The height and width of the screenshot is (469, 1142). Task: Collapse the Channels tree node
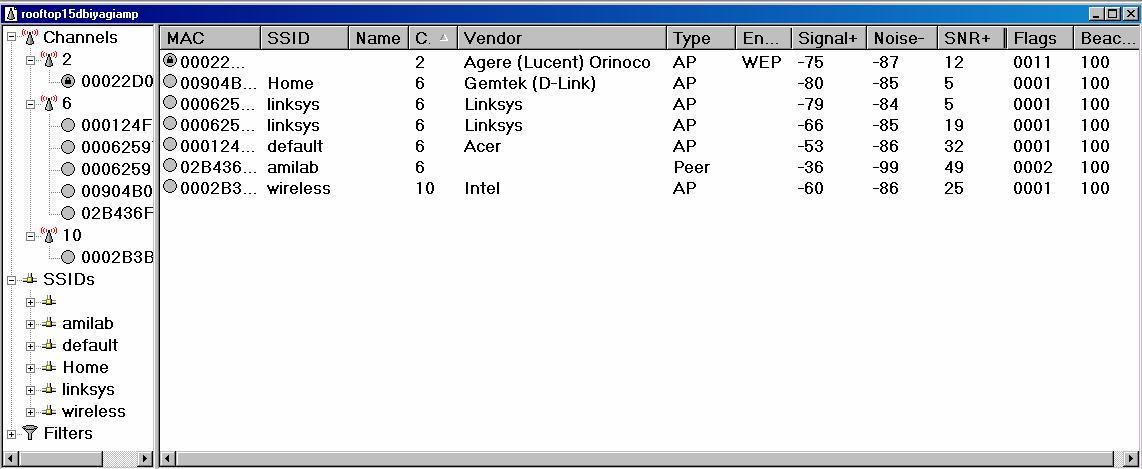(11, 38)
